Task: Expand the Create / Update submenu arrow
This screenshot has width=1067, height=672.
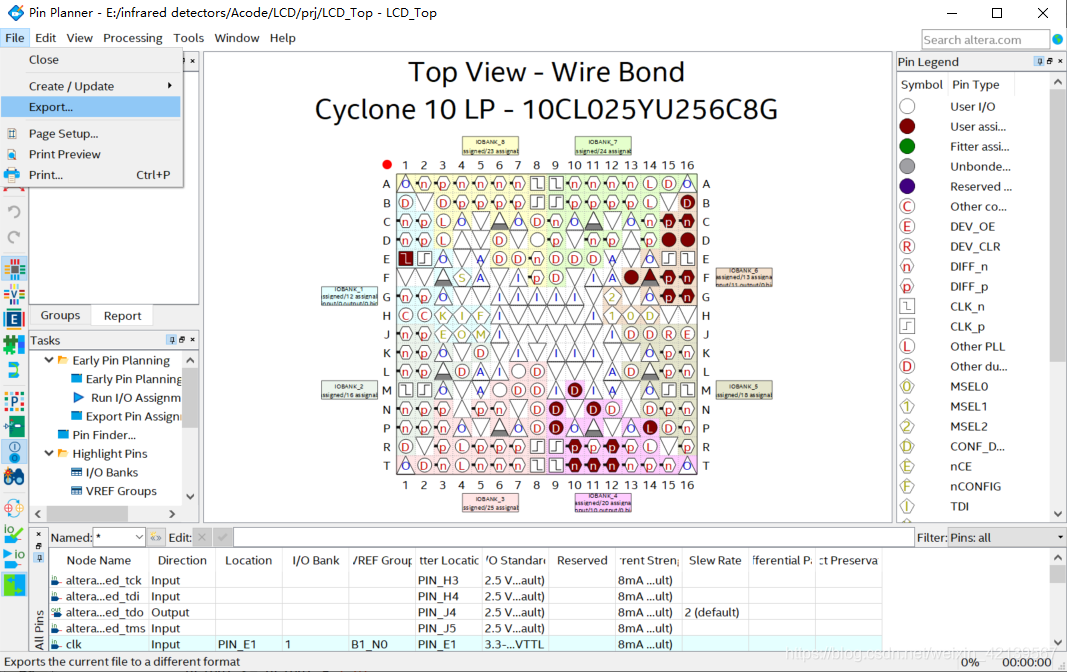Action: click(x=169, y=86)
